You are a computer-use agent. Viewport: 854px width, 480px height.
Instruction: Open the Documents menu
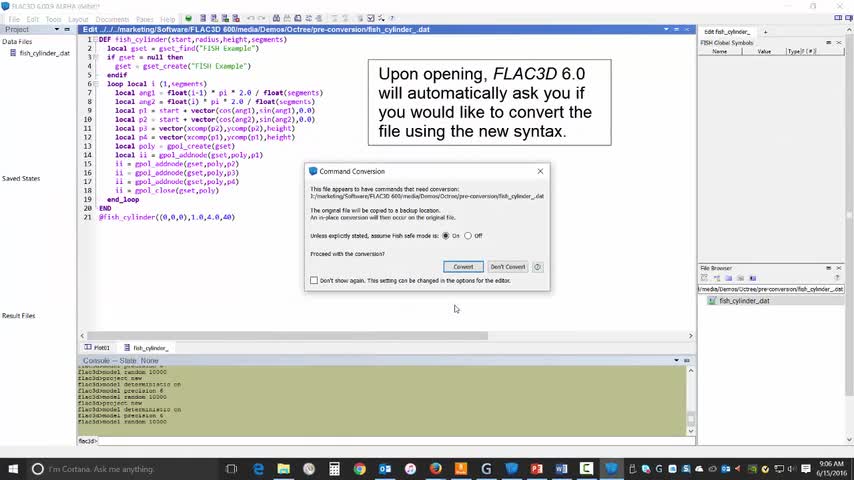[x=112, y=19]
